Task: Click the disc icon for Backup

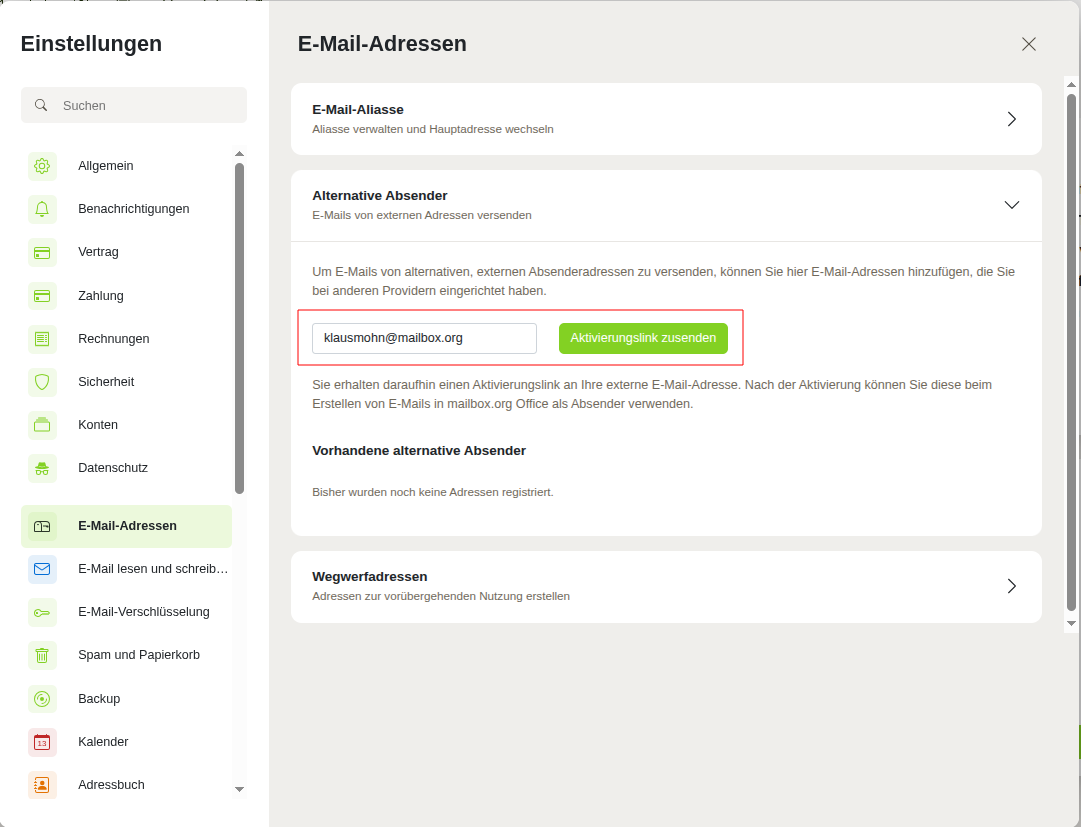Action: pos(42,699)
